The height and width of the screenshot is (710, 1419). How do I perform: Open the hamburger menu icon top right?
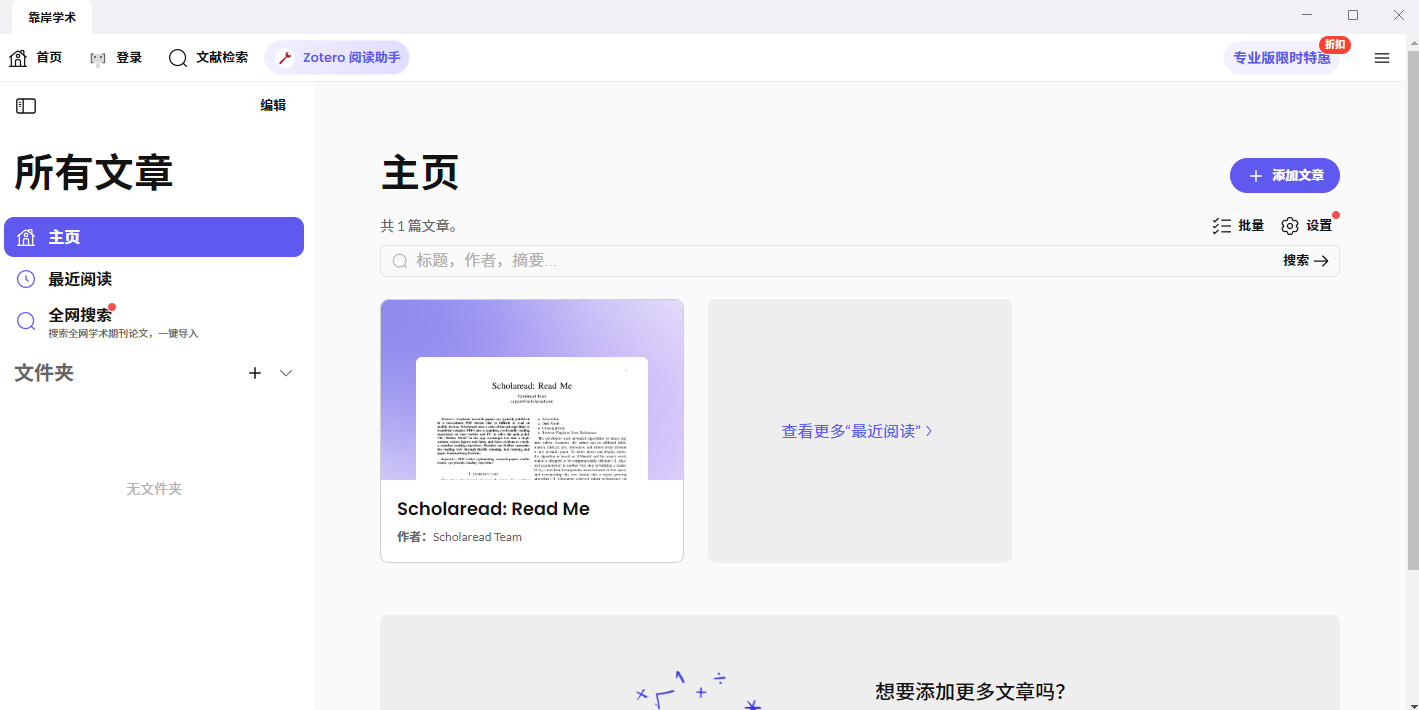pos(1382,57)
